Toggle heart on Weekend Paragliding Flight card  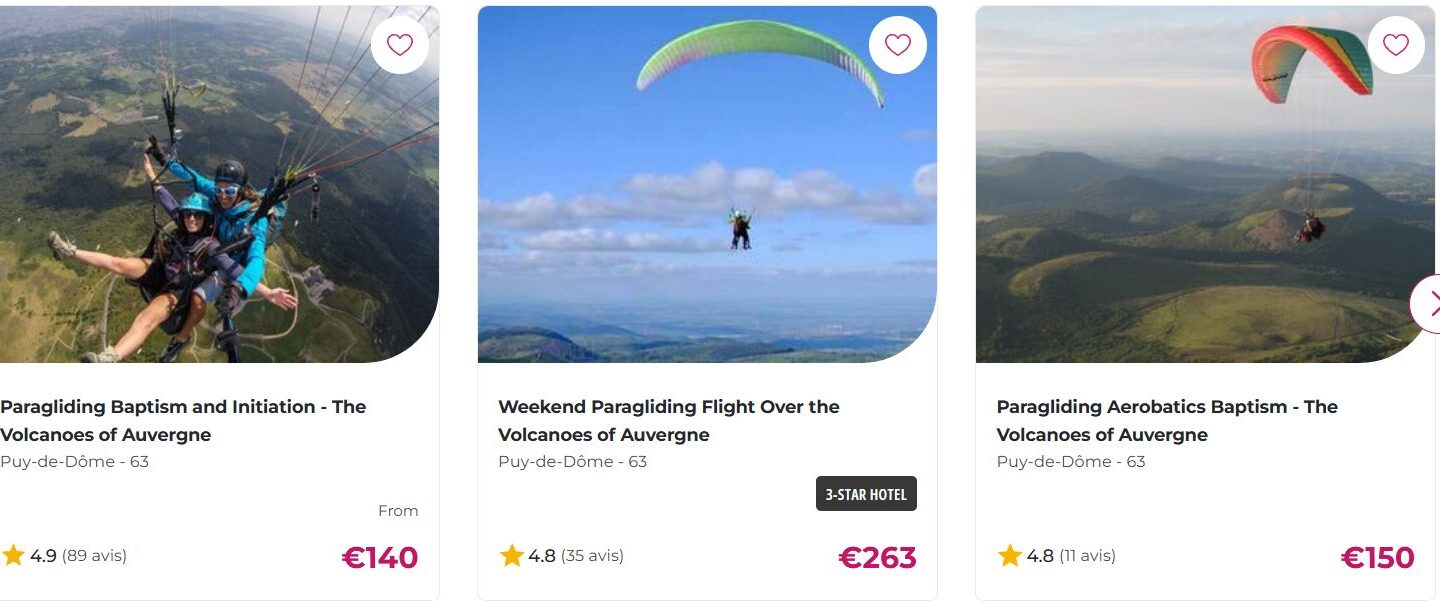coord(898,45)
